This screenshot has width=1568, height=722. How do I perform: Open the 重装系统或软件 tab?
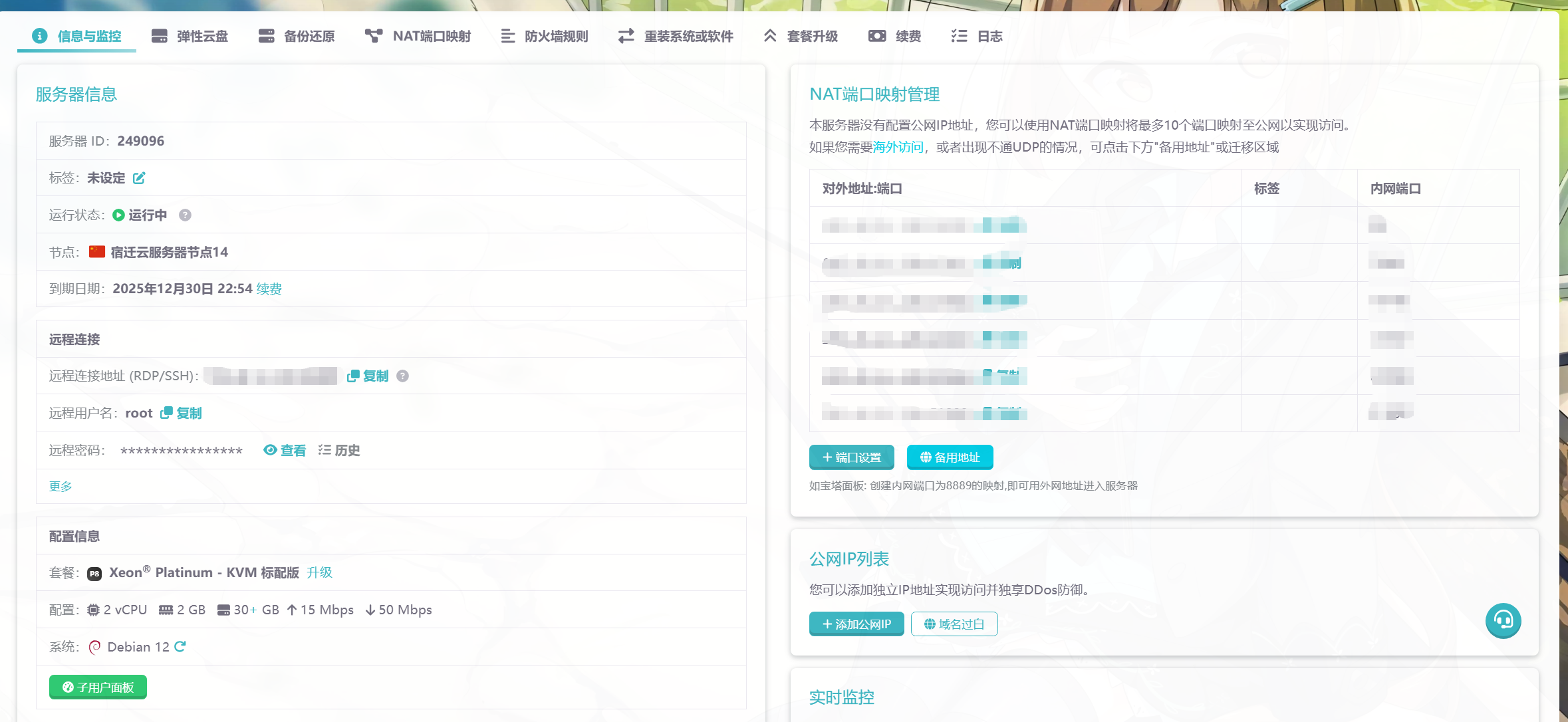[x=675, y=36]
